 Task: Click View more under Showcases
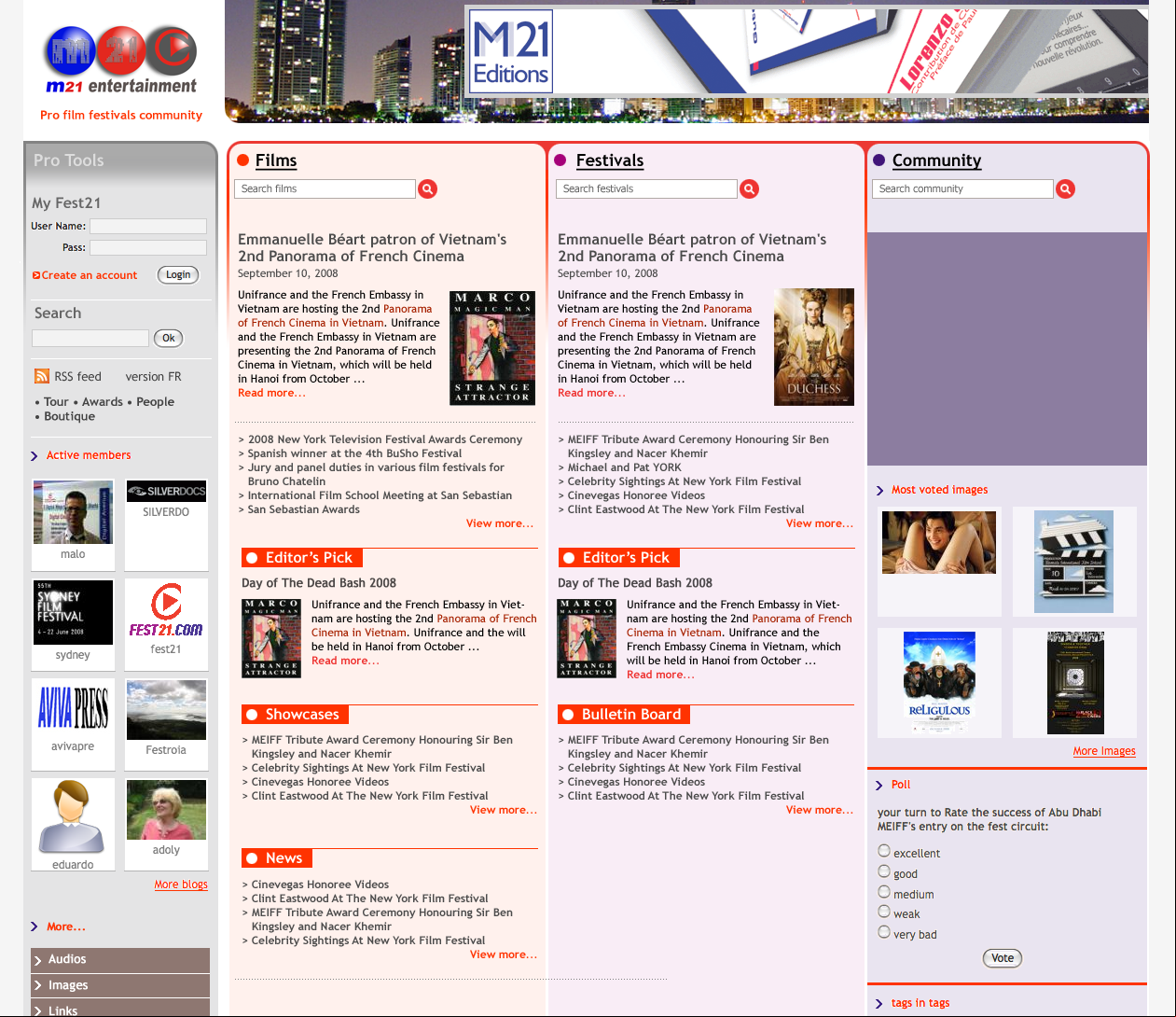pos(504,810)
